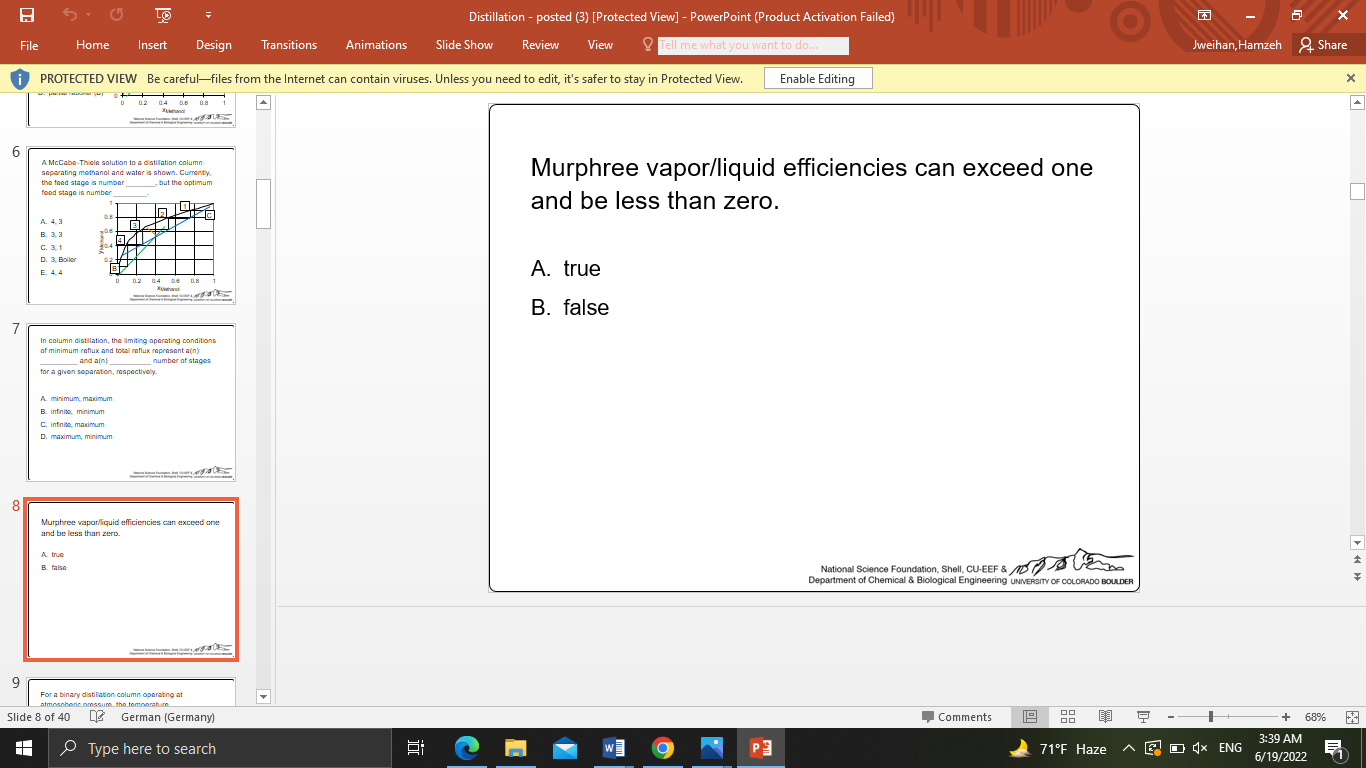Click the taskbar search box
Screen dimensions: 1366x768
219,748
